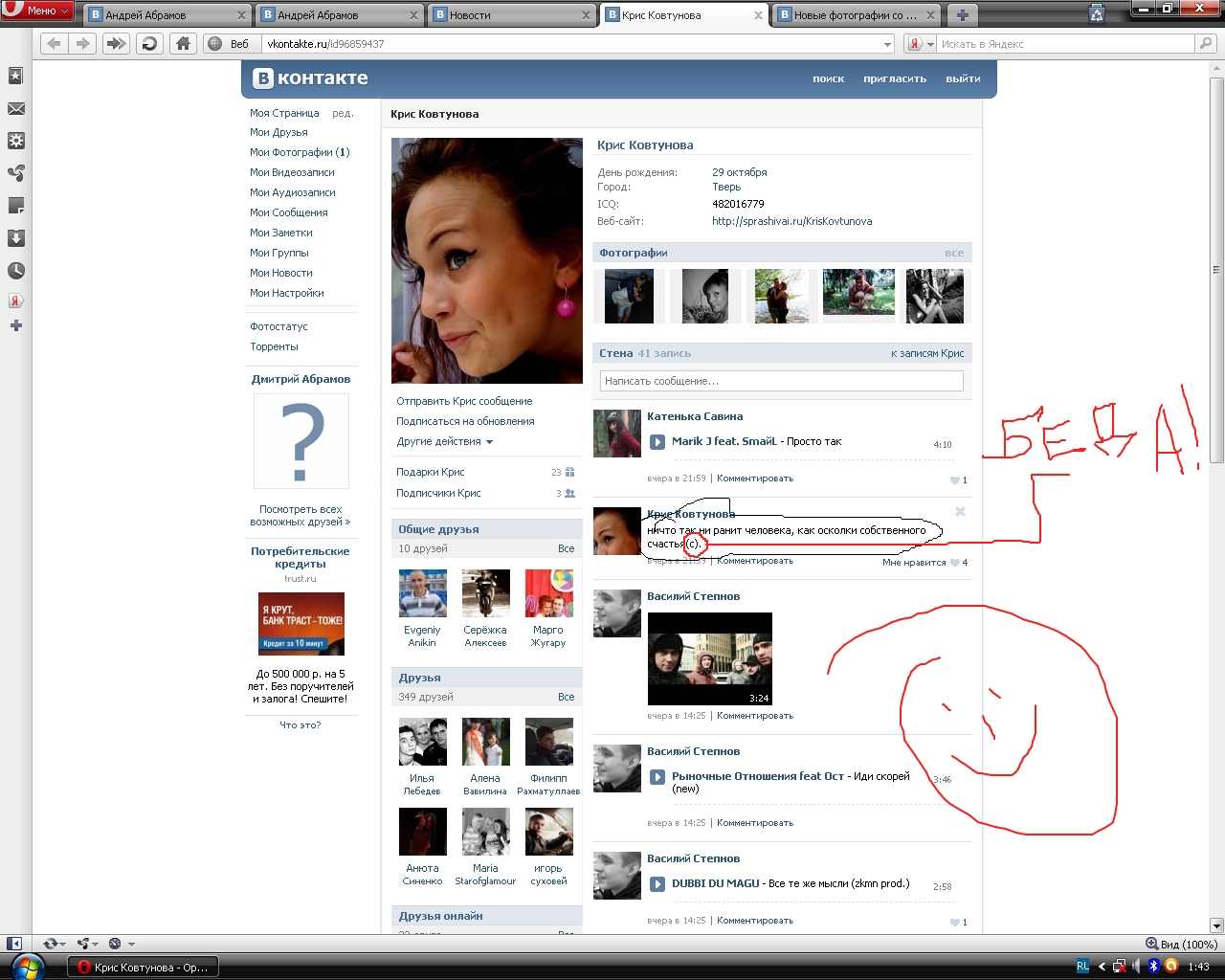Open Yandex search engine selector dropdown
The image size is (1225, 980).
tap(921, 44)
